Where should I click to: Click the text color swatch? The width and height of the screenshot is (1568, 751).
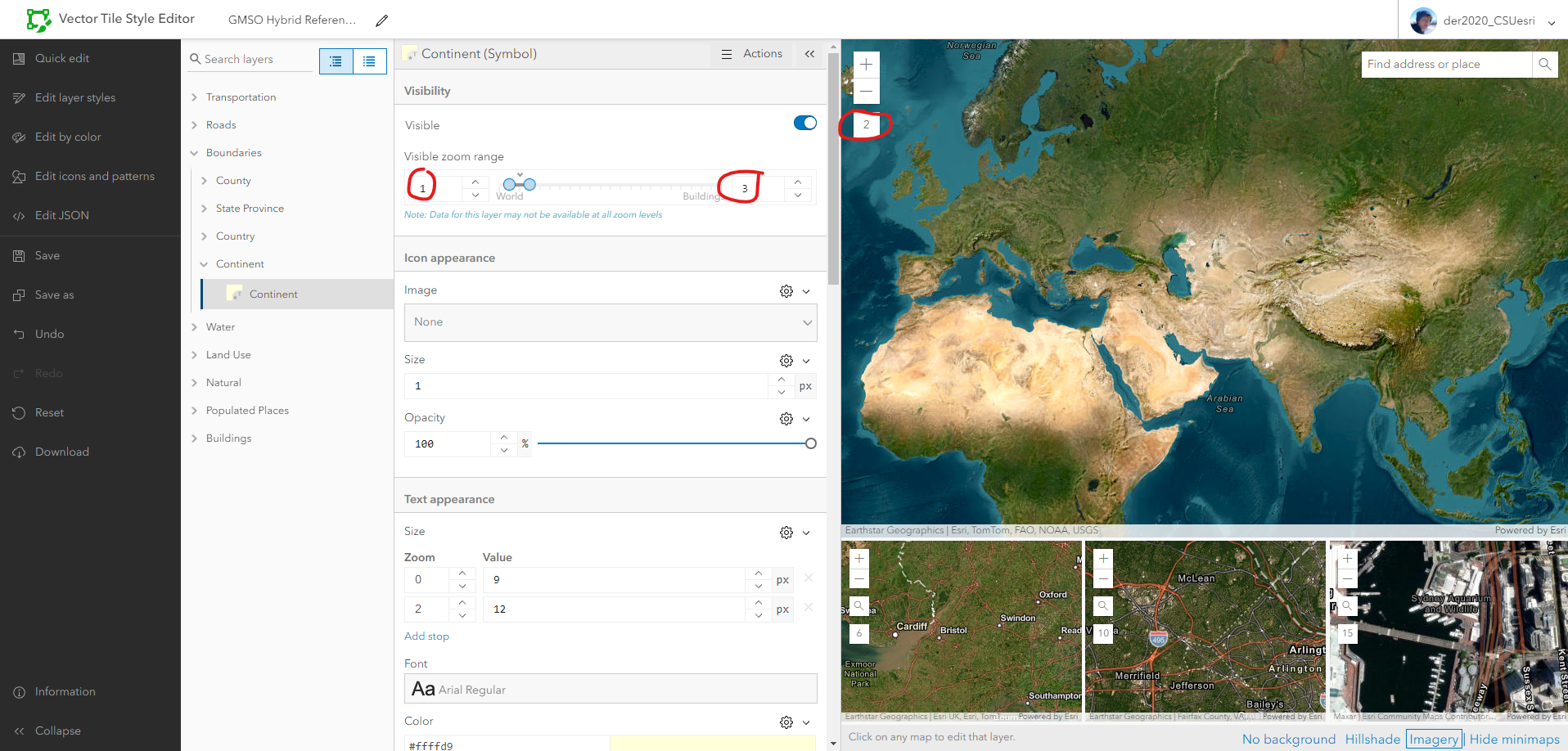tap(713, 743)
